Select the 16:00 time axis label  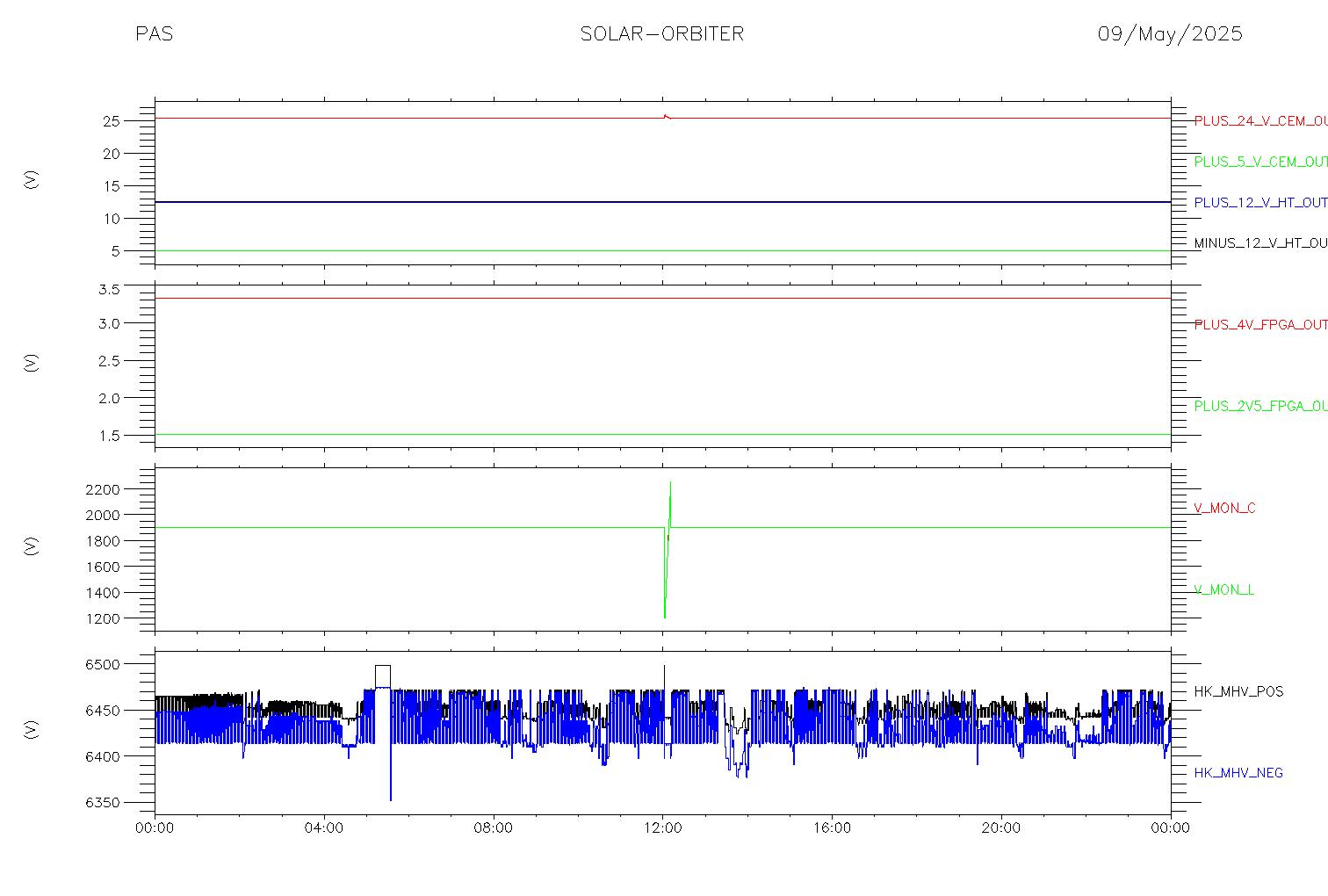click(x=832, y=828)
